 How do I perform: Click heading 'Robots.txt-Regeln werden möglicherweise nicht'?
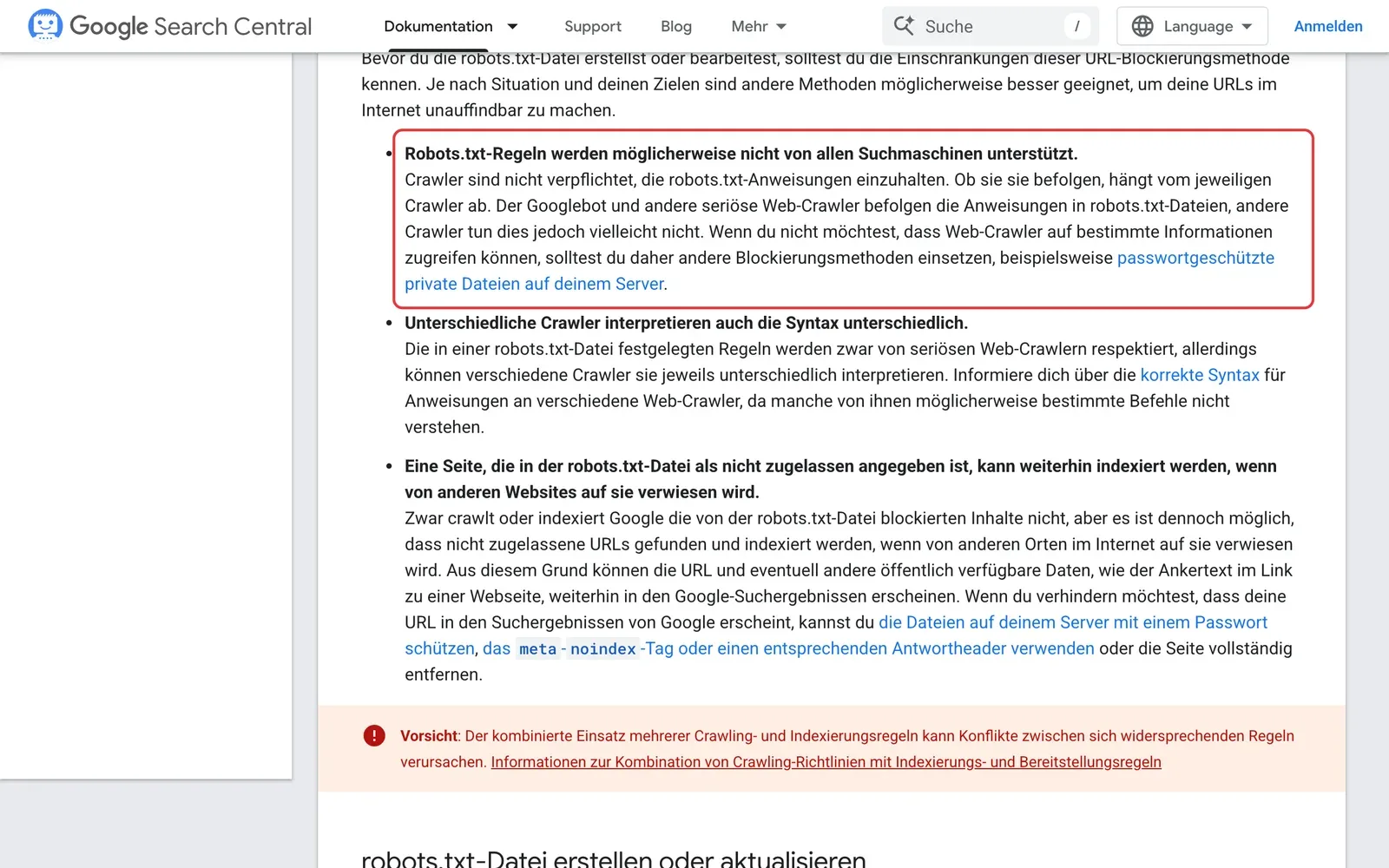(x=741, y=154)
